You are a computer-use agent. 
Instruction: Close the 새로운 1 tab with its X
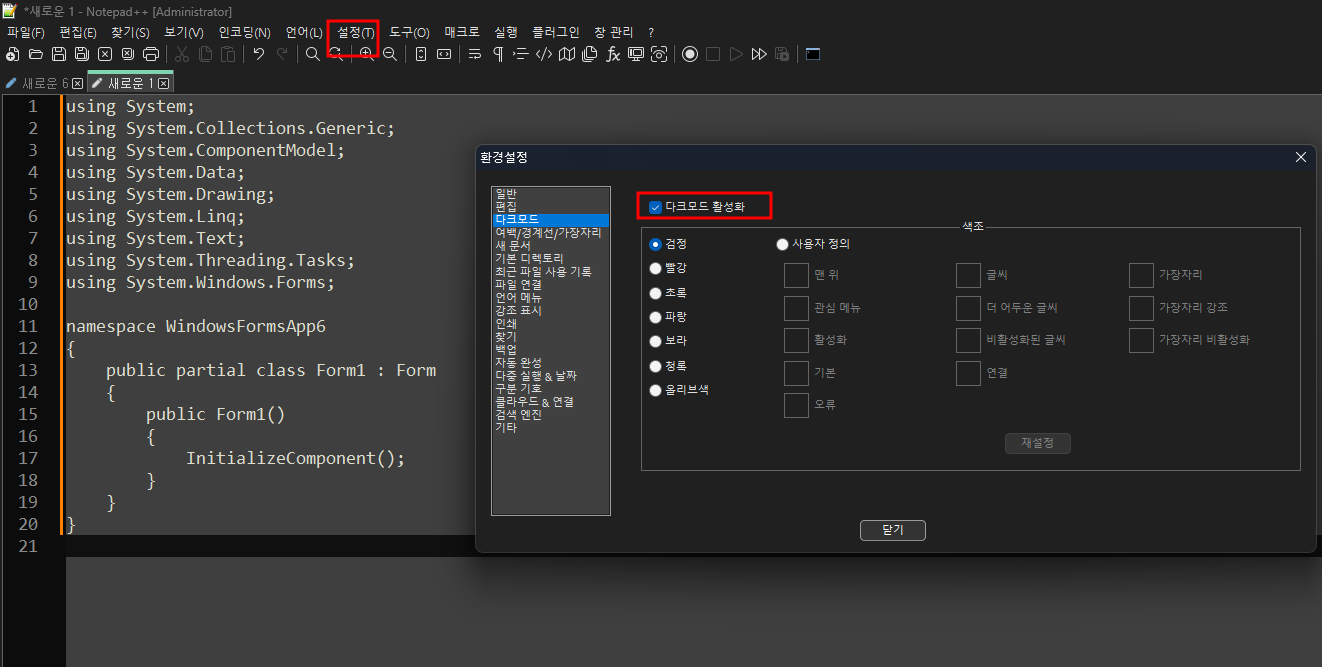pyautogui.click(x=163, y=84)
